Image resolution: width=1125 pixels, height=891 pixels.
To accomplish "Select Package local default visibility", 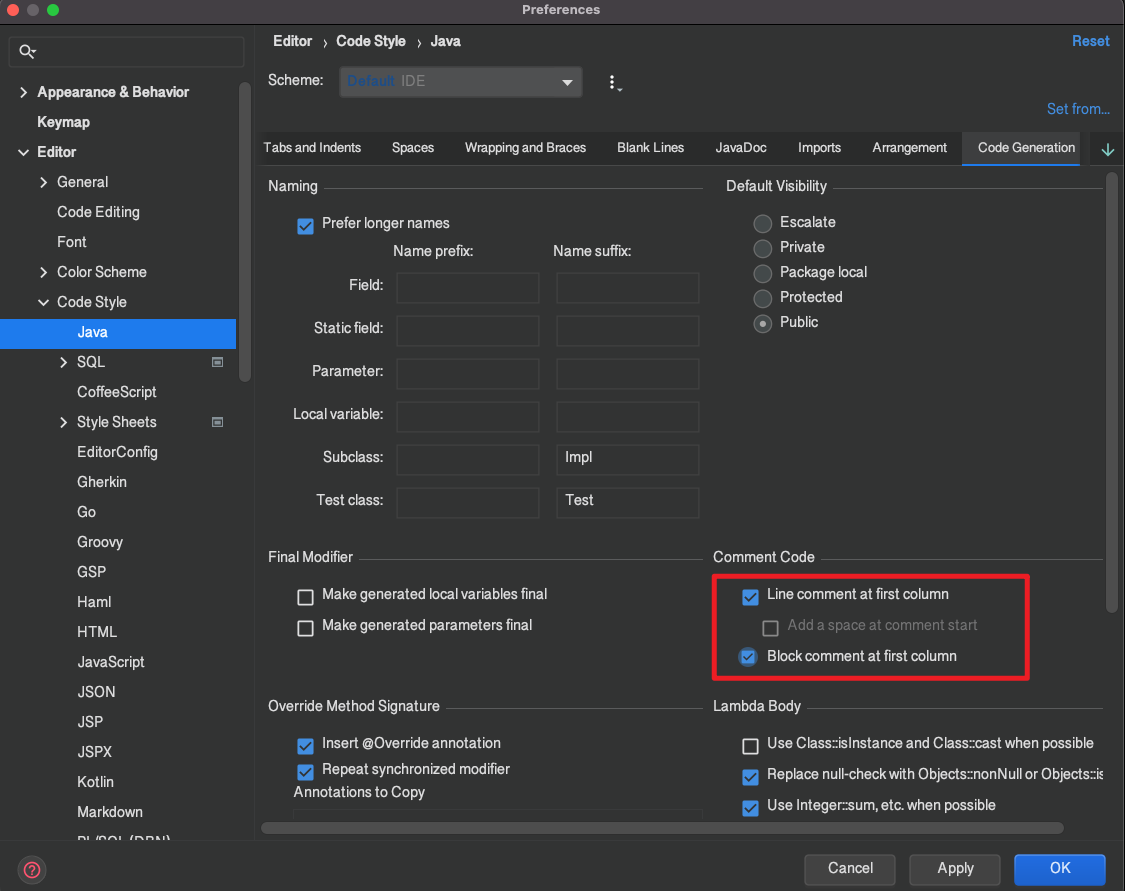I will point(763,273).
